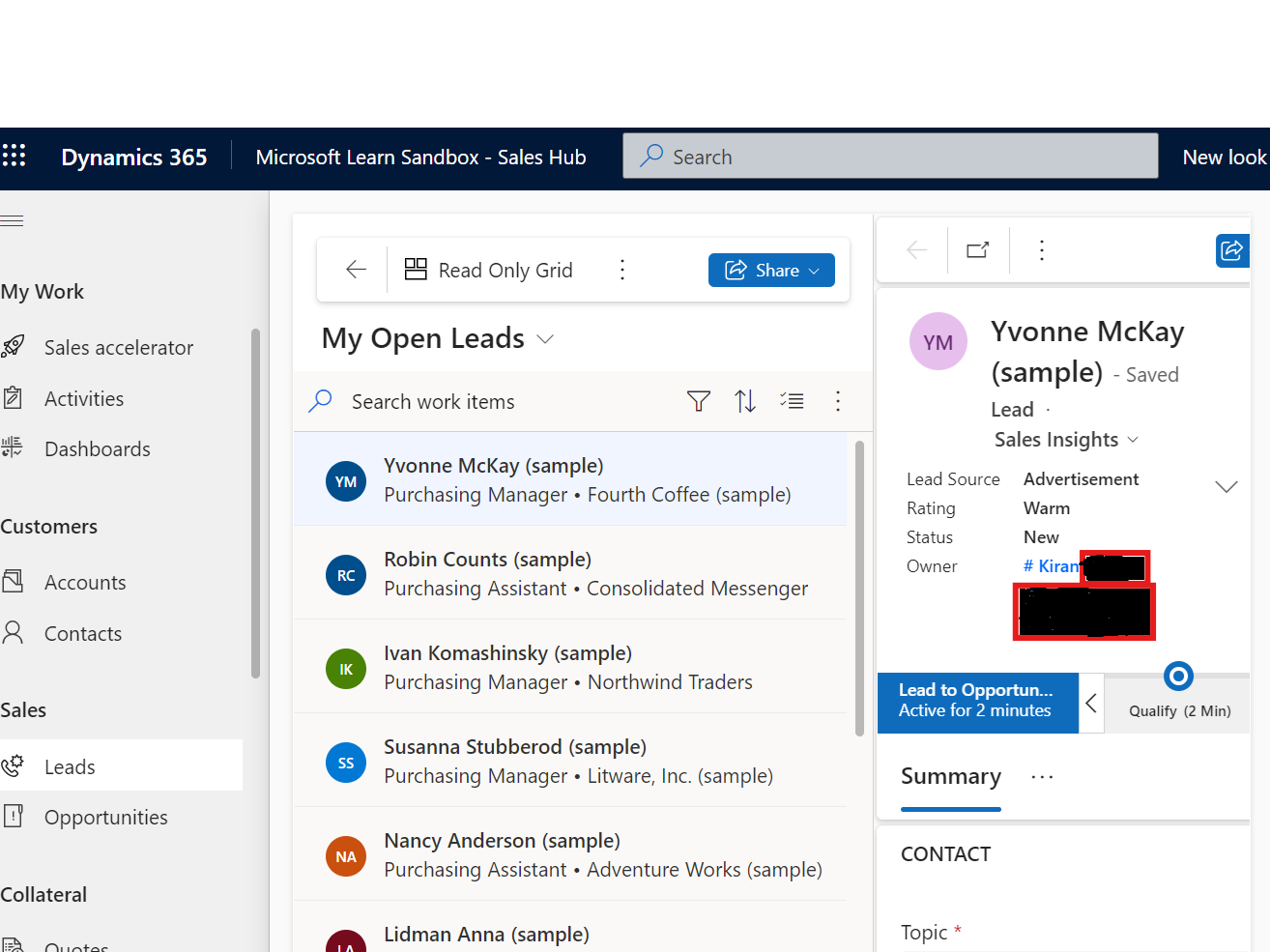Viewport: 1270px width, 952px height.
Task: Expand lead details with the right-side chevron
Action: (1226, 486)
